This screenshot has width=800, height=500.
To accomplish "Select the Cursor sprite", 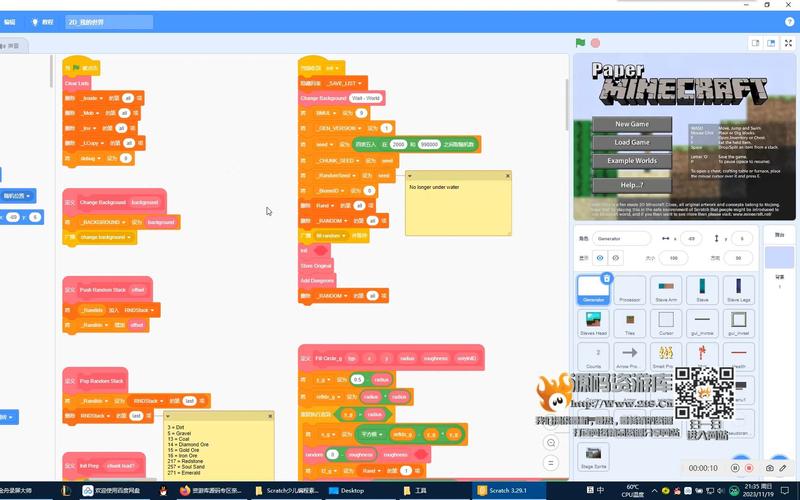I will tap(666, 323).
